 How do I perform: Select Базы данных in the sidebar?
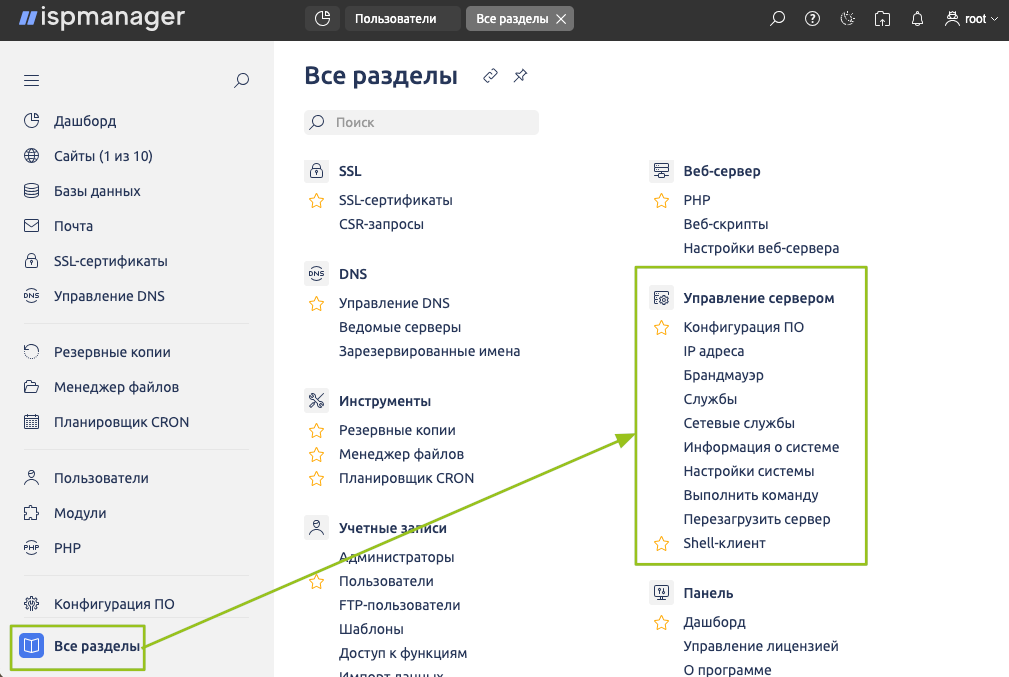click(97, 191)
